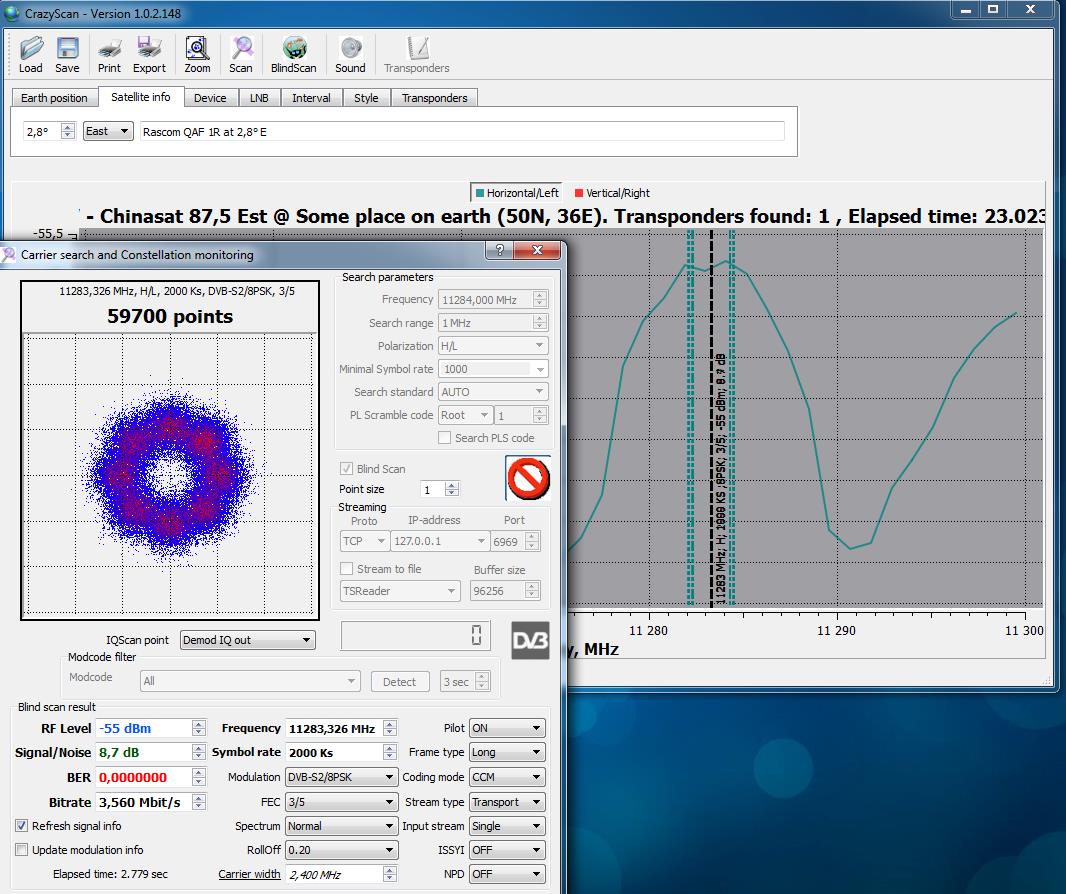Click the red stop search button
This screenshot has width=1066, height=894.
click(528, 479)
